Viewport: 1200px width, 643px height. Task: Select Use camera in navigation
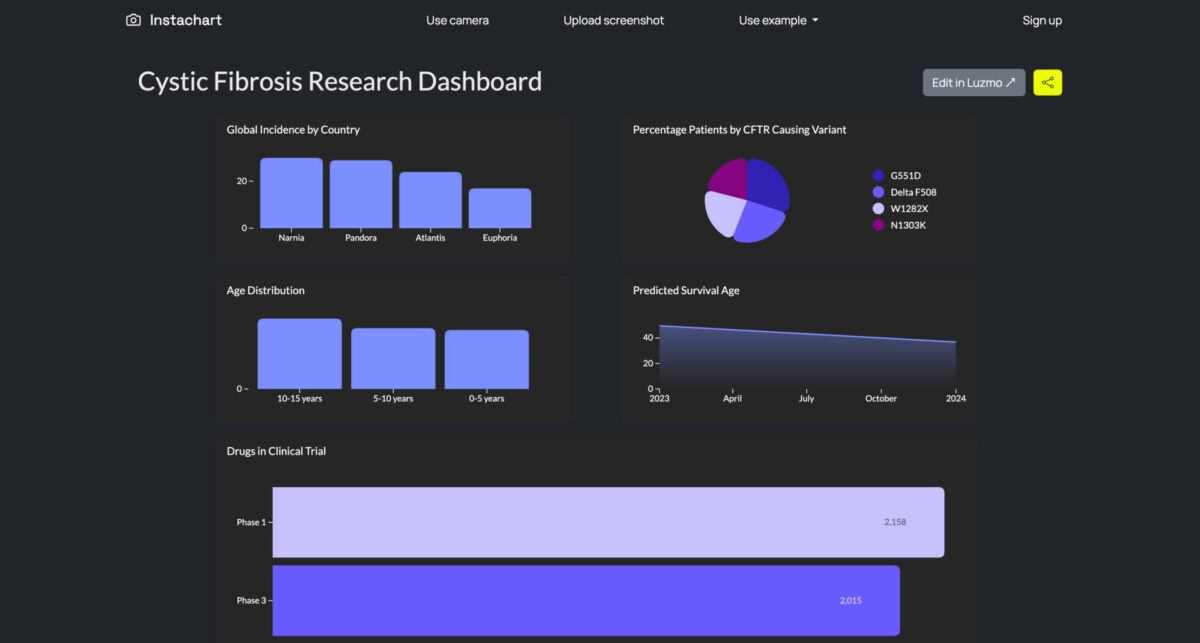457,20
